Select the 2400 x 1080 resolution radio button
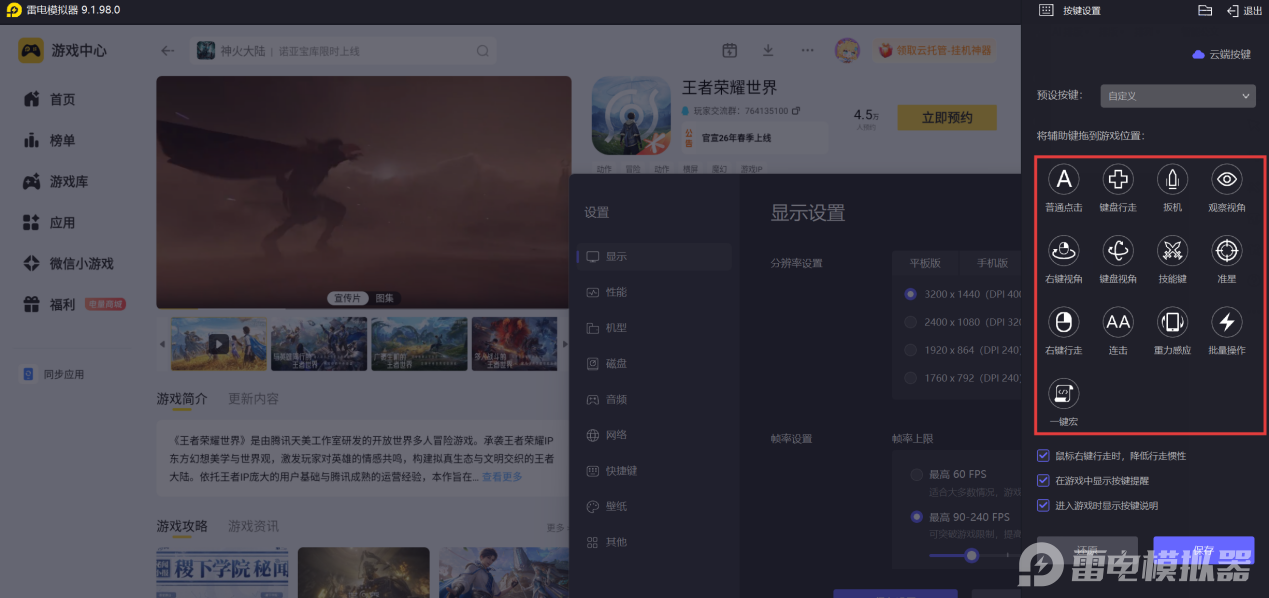The width and height of the screenshot is (1269, 598). coord(910,322)
